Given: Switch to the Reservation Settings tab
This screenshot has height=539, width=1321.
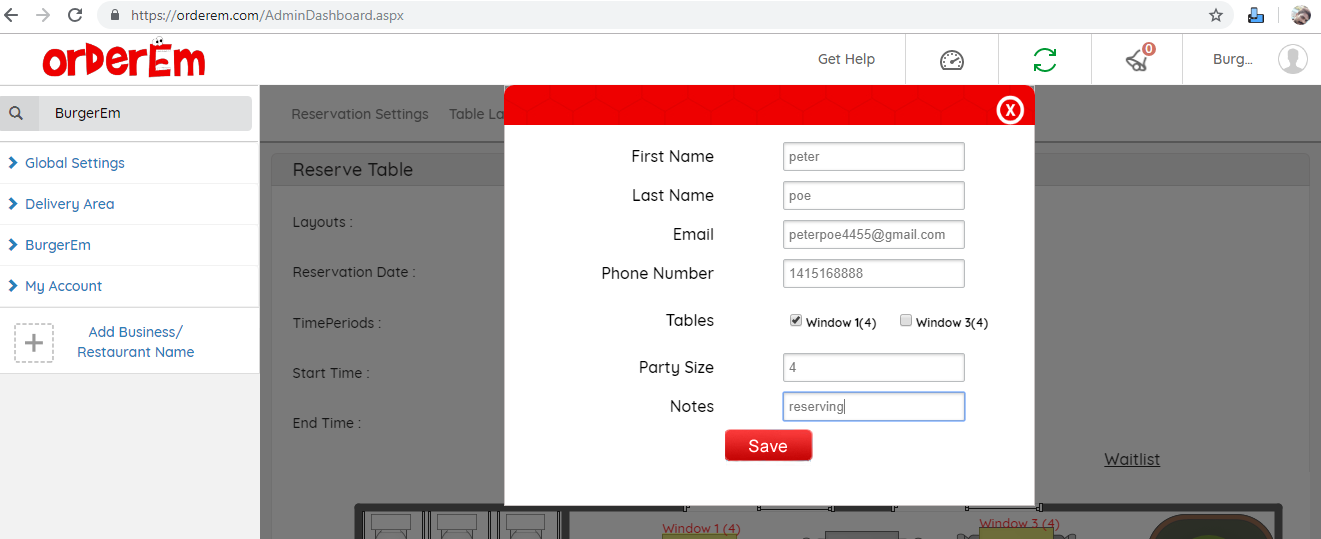Looking at the screenshot, I should [360, 114].
